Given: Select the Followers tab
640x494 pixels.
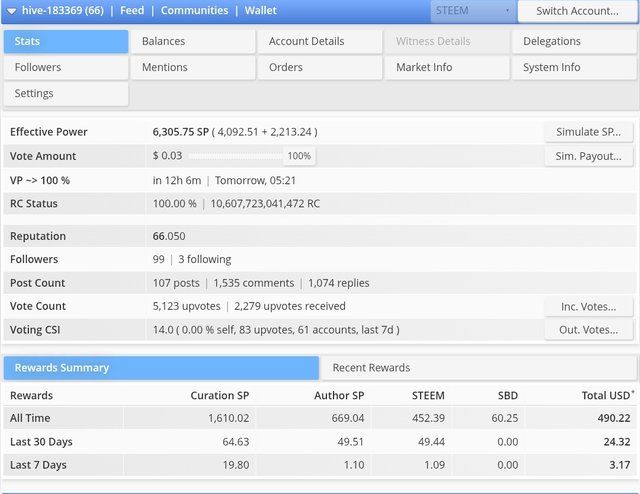Looking at the screenshot, I should 66,67.
